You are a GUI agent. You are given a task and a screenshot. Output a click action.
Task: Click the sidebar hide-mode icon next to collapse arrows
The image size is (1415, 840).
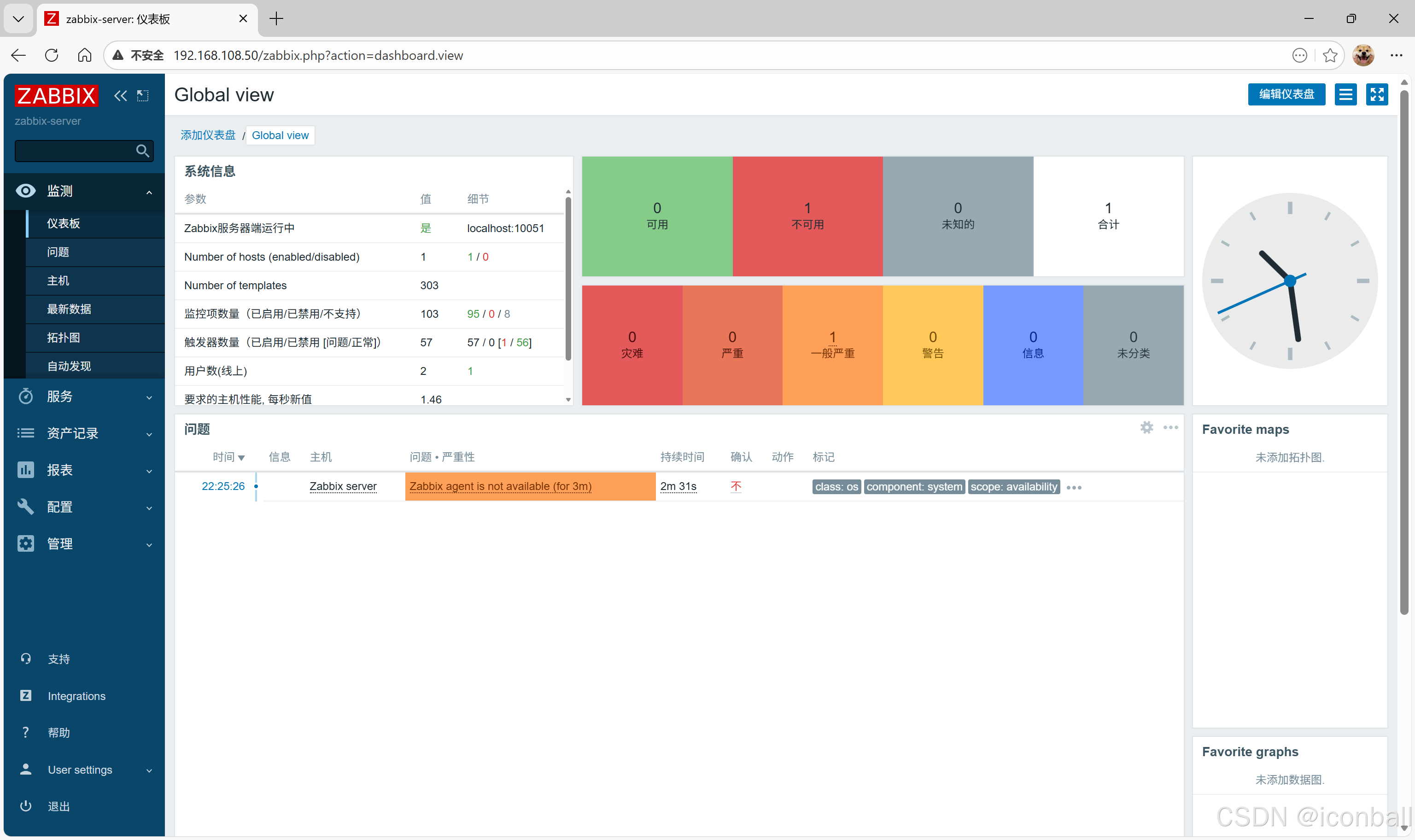pyautogui.click(x=143, y=96)
